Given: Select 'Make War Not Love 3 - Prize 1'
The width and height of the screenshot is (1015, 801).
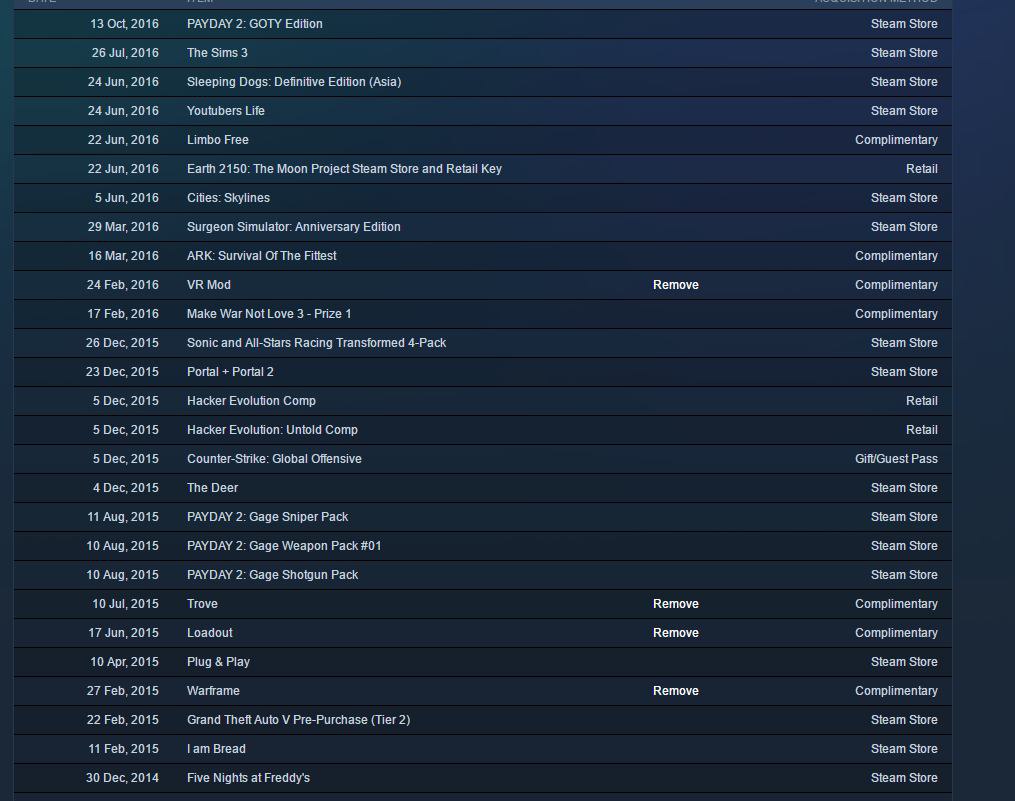Looking at the screenshot, I should click(x=269, y=314).
